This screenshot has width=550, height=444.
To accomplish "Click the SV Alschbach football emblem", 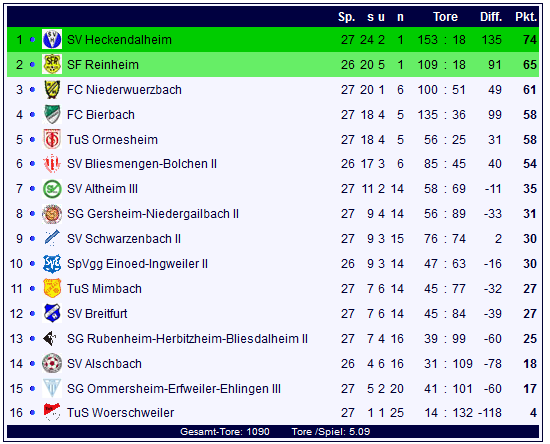I will (52, 363).
